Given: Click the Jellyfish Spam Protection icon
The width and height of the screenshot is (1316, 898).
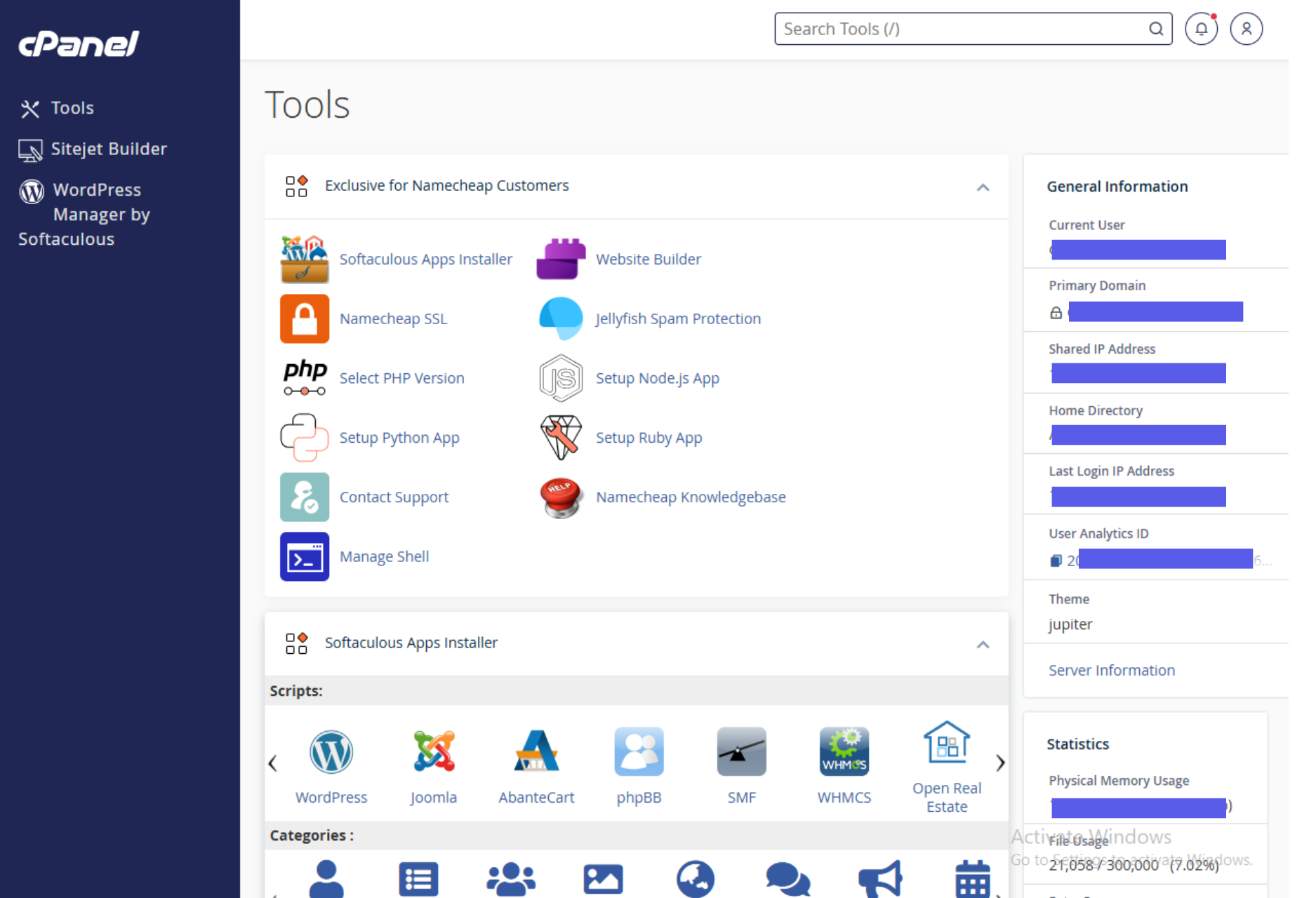Looking at the screenshot, I should click(560, 319).
